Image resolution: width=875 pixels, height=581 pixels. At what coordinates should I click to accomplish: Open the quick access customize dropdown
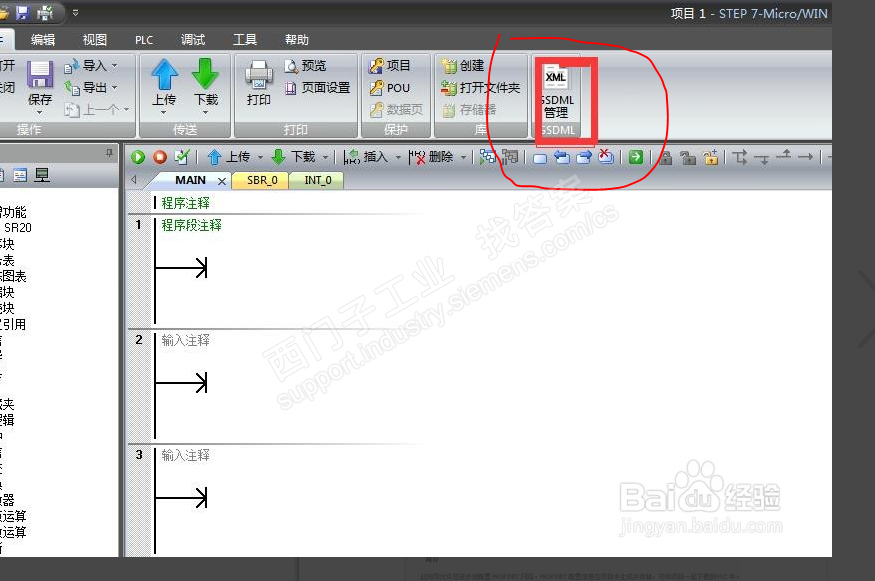[x=75, y=12]
